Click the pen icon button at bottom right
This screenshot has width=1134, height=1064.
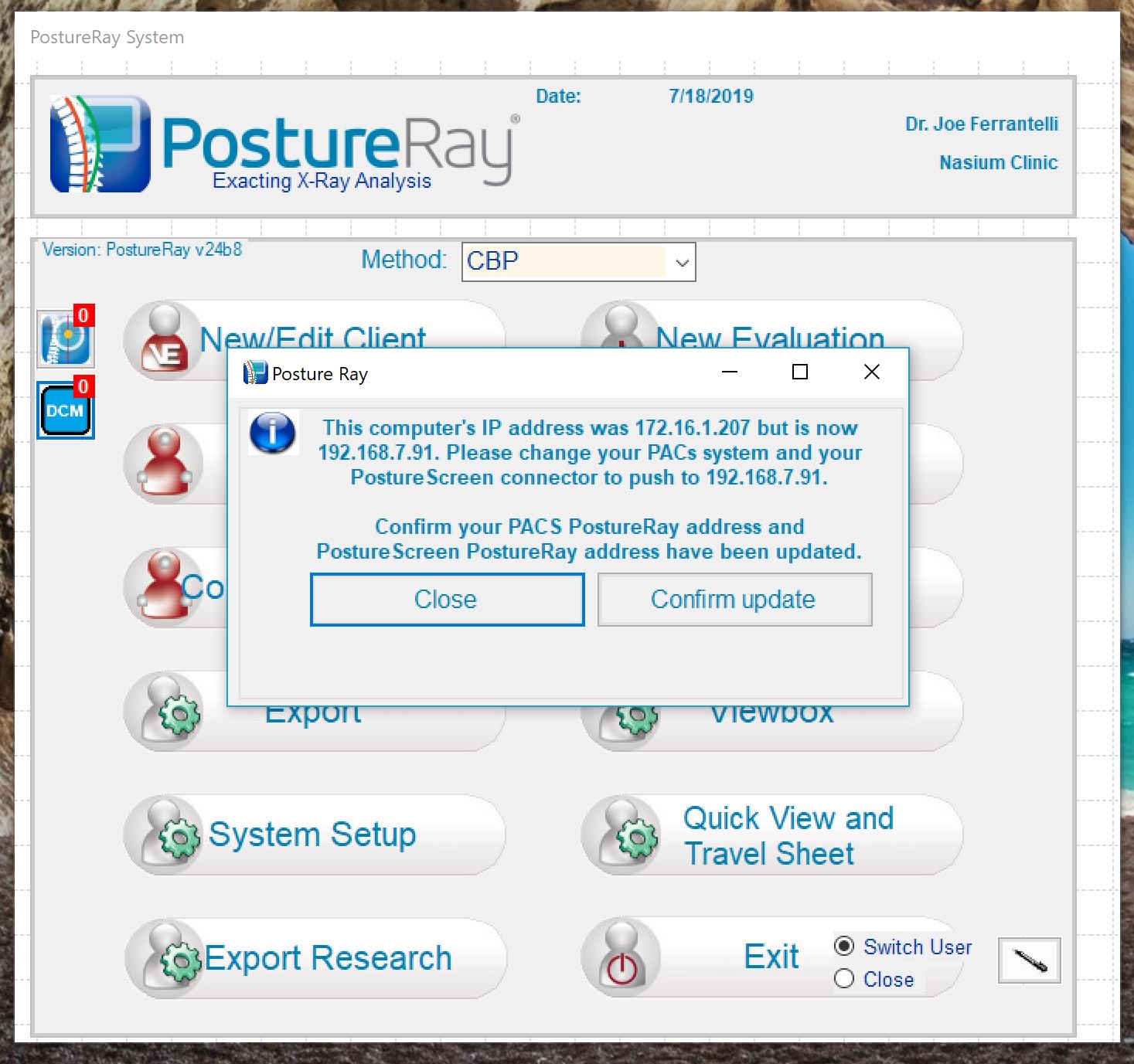pyautogui.click(x=1030, y=960)
